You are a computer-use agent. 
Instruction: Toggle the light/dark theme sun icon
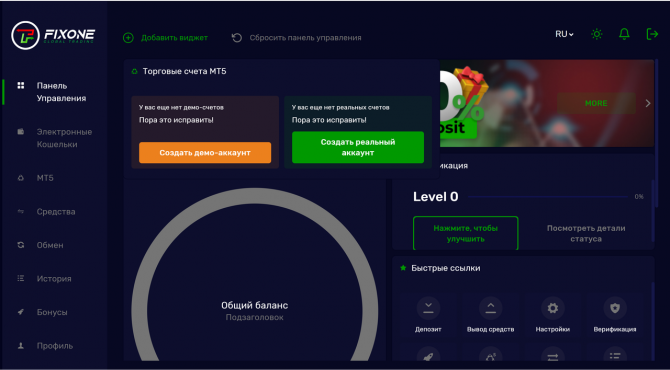(x=597, y=34)
